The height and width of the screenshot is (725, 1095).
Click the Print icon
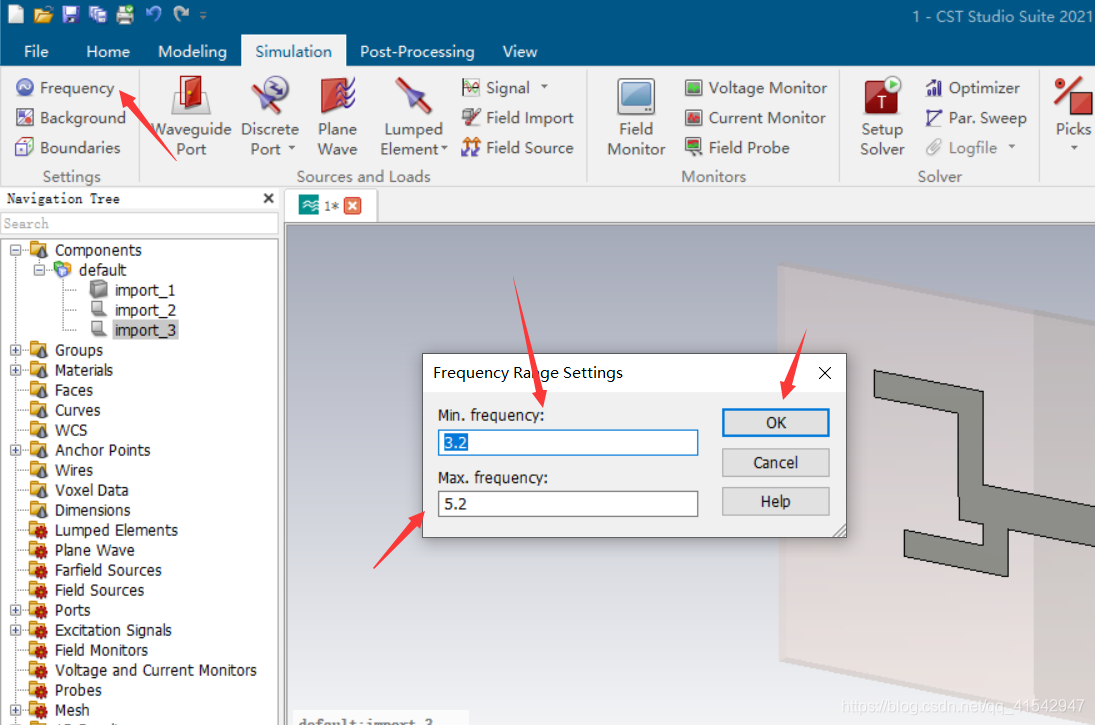[125, 14]
